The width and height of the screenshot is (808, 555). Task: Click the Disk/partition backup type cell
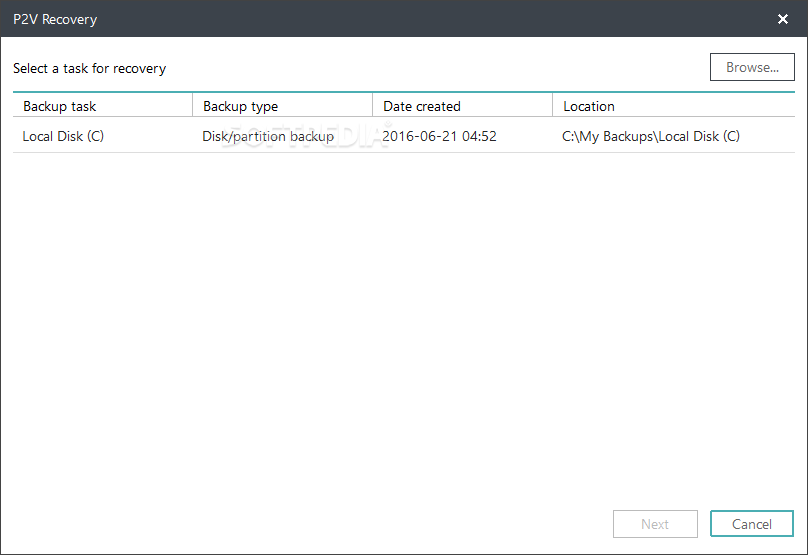[268, 136]
